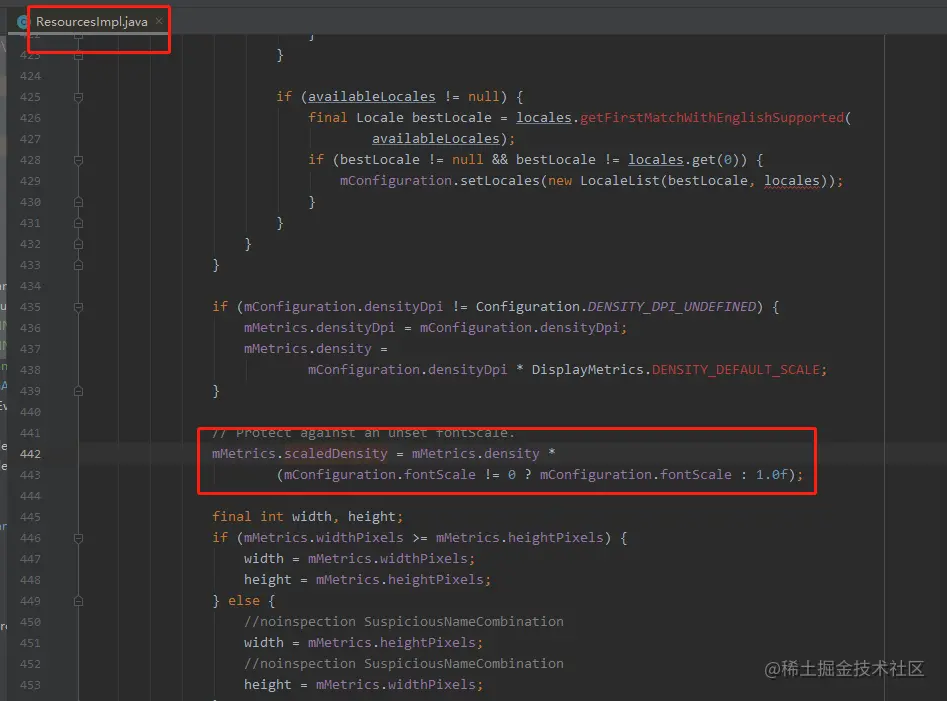
Task: Click availableLocales argument on line 427
Action: 435,138
